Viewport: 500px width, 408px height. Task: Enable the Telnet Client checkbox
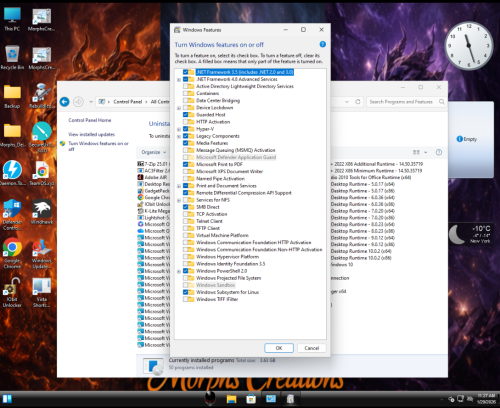(x=185, y=221)
